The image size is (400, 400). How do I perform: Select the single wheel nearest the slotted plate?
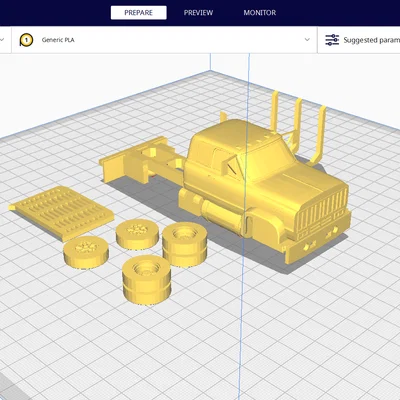[x=86, y=252]
